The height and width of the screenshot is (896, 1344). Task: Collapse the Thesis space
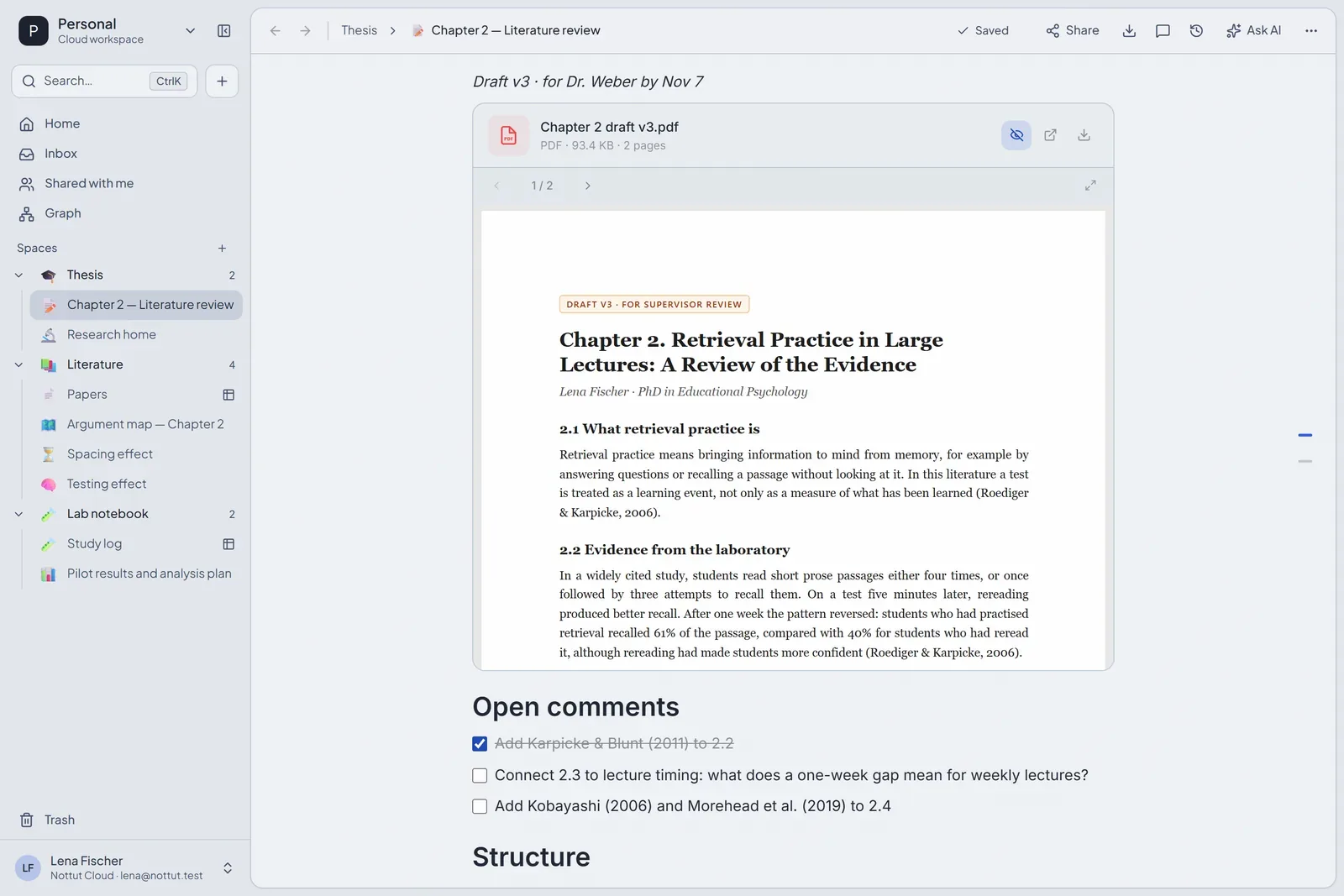[19, 275]
